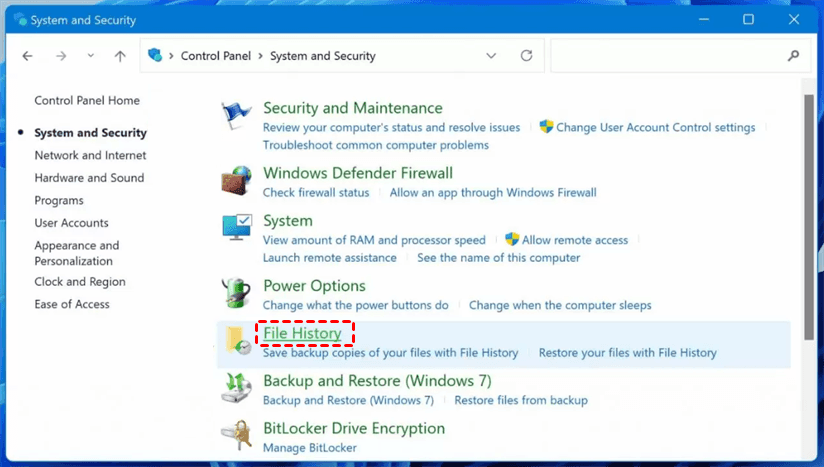Minimize the System and Security window
Viewport: 824px width, 467px height.
tap(704, 19)
